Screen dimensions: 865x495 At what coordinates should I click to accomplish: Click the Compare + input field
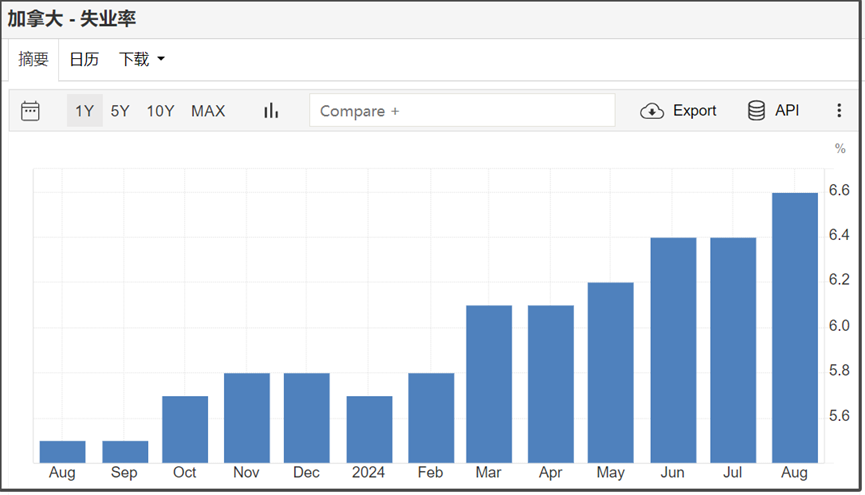[x=462, y=111]
